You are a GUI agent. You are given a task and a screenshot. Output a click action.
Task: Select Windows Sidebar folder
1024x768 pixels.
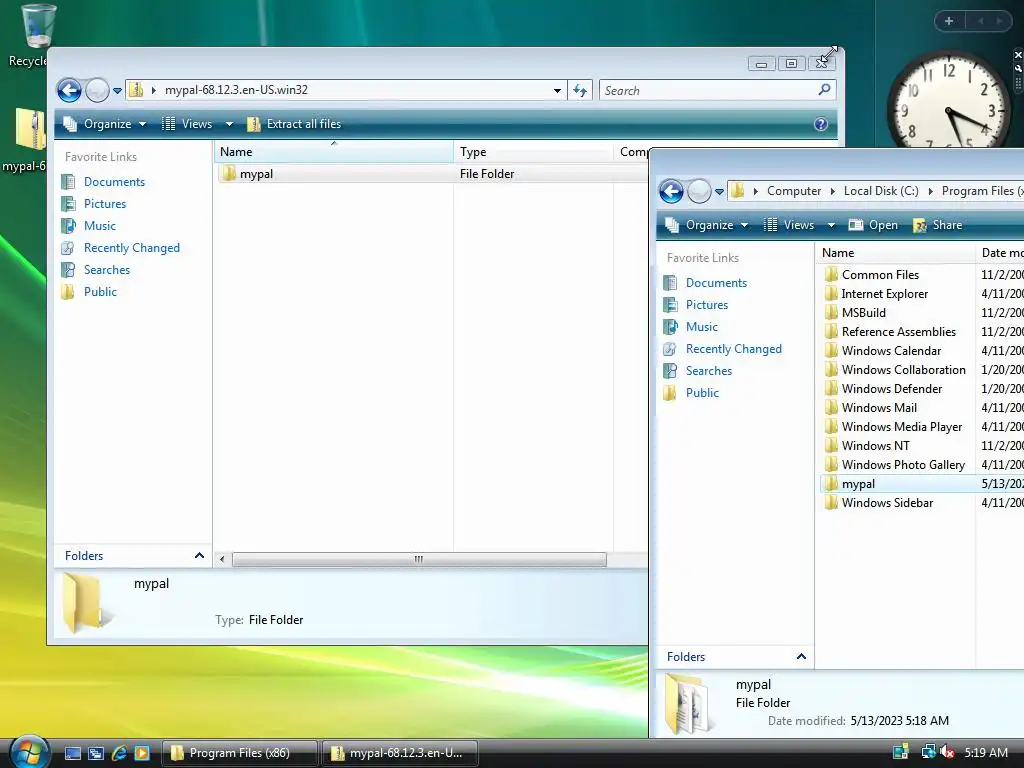click(x=878, y=503)
